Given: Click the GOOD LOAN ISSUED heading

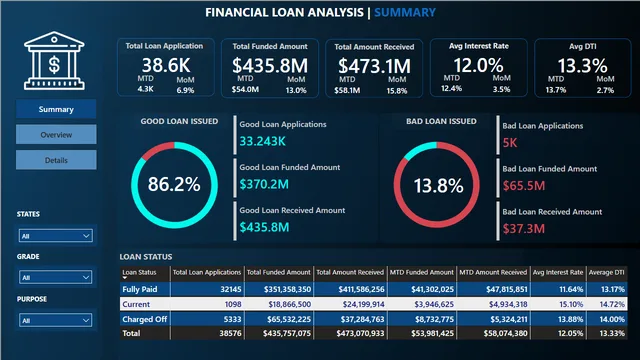Looking at the screenshot, I should click(x=179, y=121).
